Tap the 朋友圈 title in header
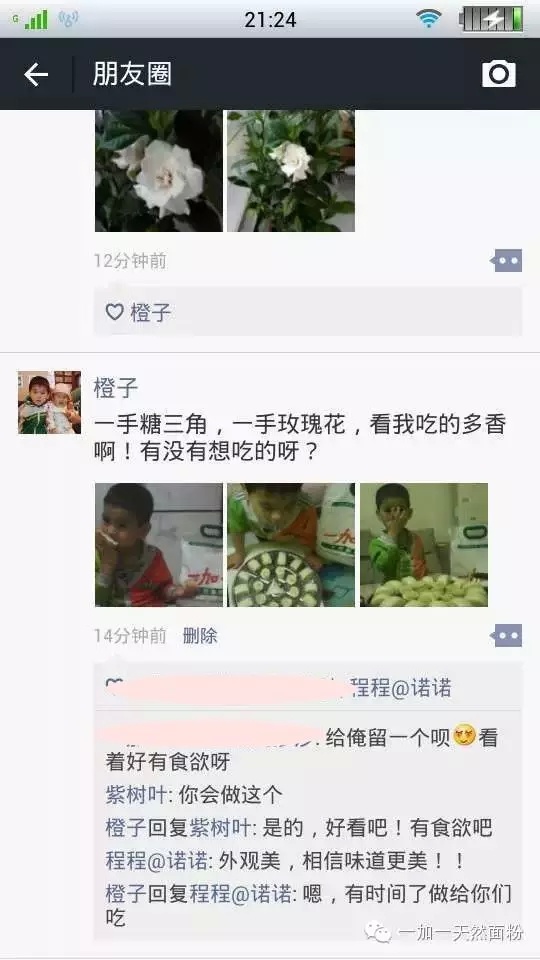The image size is (540, 960). pos(132,74)
